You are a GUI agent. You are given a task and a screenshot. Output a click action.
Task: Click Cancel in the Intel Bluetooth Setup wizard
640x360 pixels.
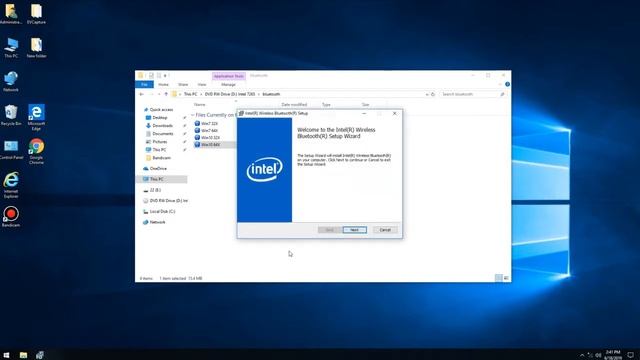coord(385,230)
